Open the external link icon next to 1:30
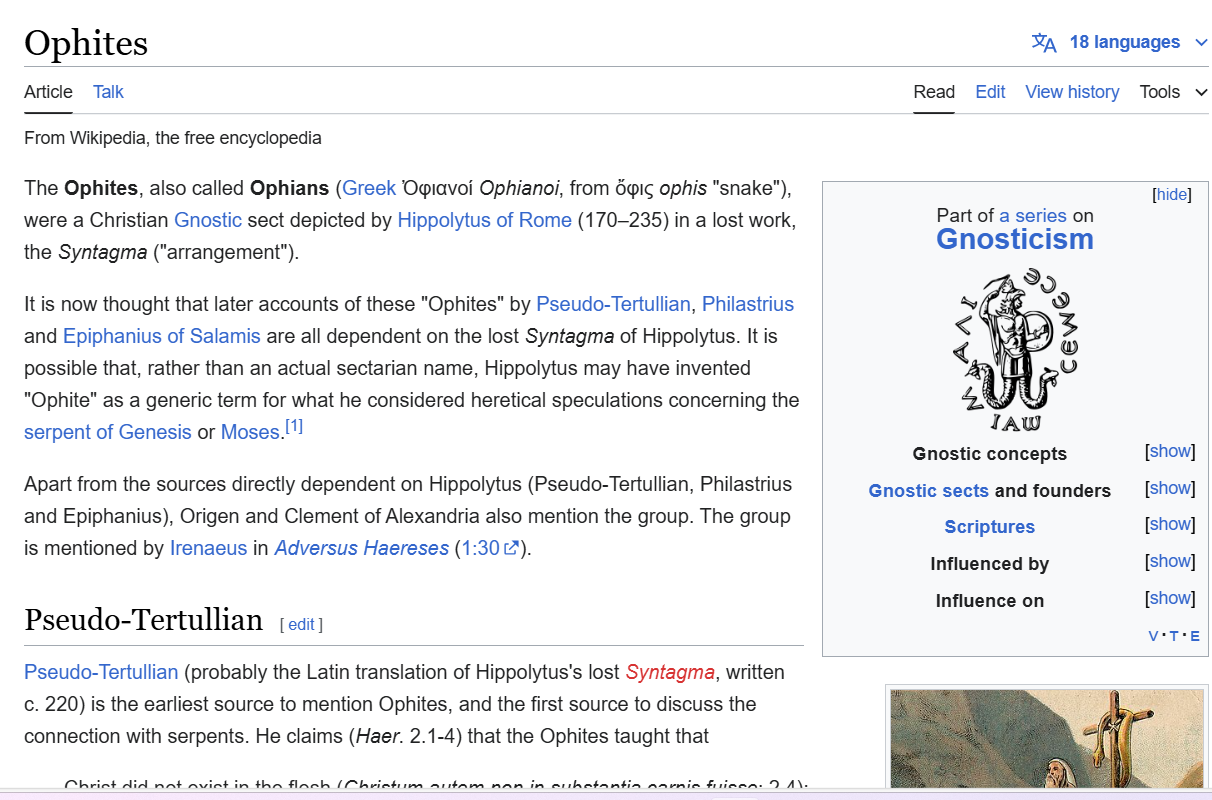The width and height of the screenshot is (1212, 800). [511, 548]
